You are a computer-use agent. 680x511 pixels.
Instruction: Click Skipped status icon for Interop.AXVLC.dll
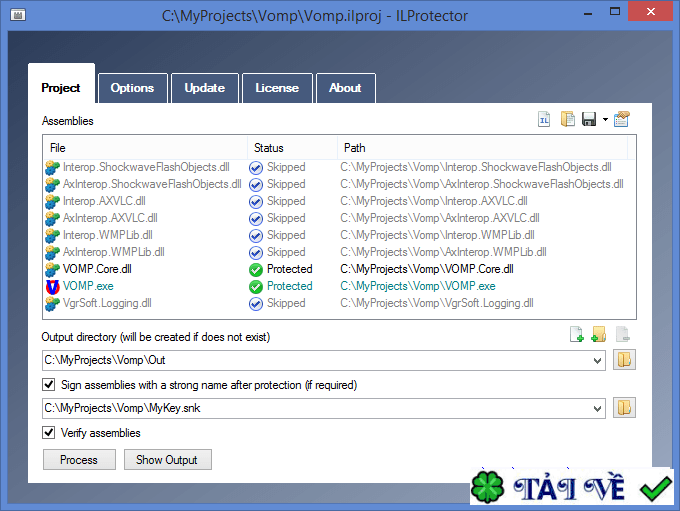pos(256,202)
